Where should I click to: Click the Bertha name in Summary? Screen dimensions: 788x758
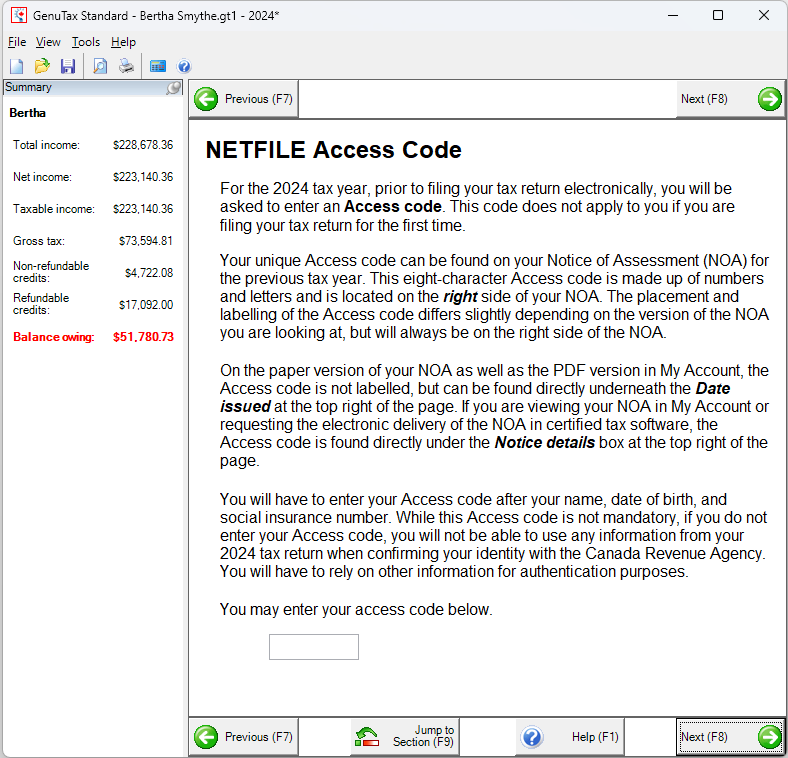click(28, 113)
